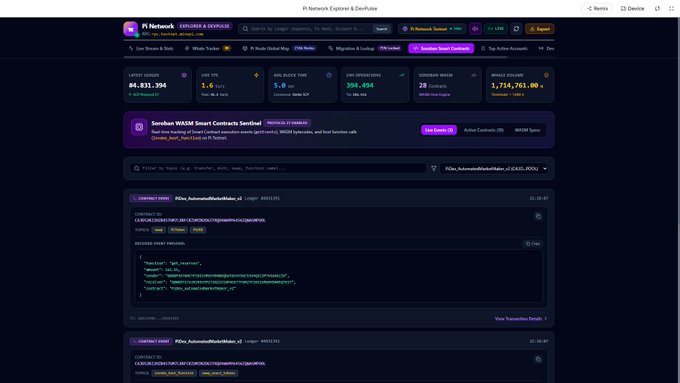
Task: Click the Avg Block Time clock icon
Action: coord(329,75)
